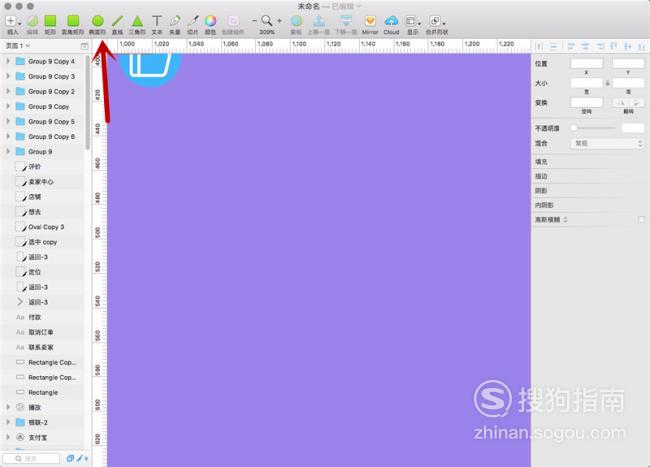Click the flip vertical button

pyautogui.click(x=636, y=102)
